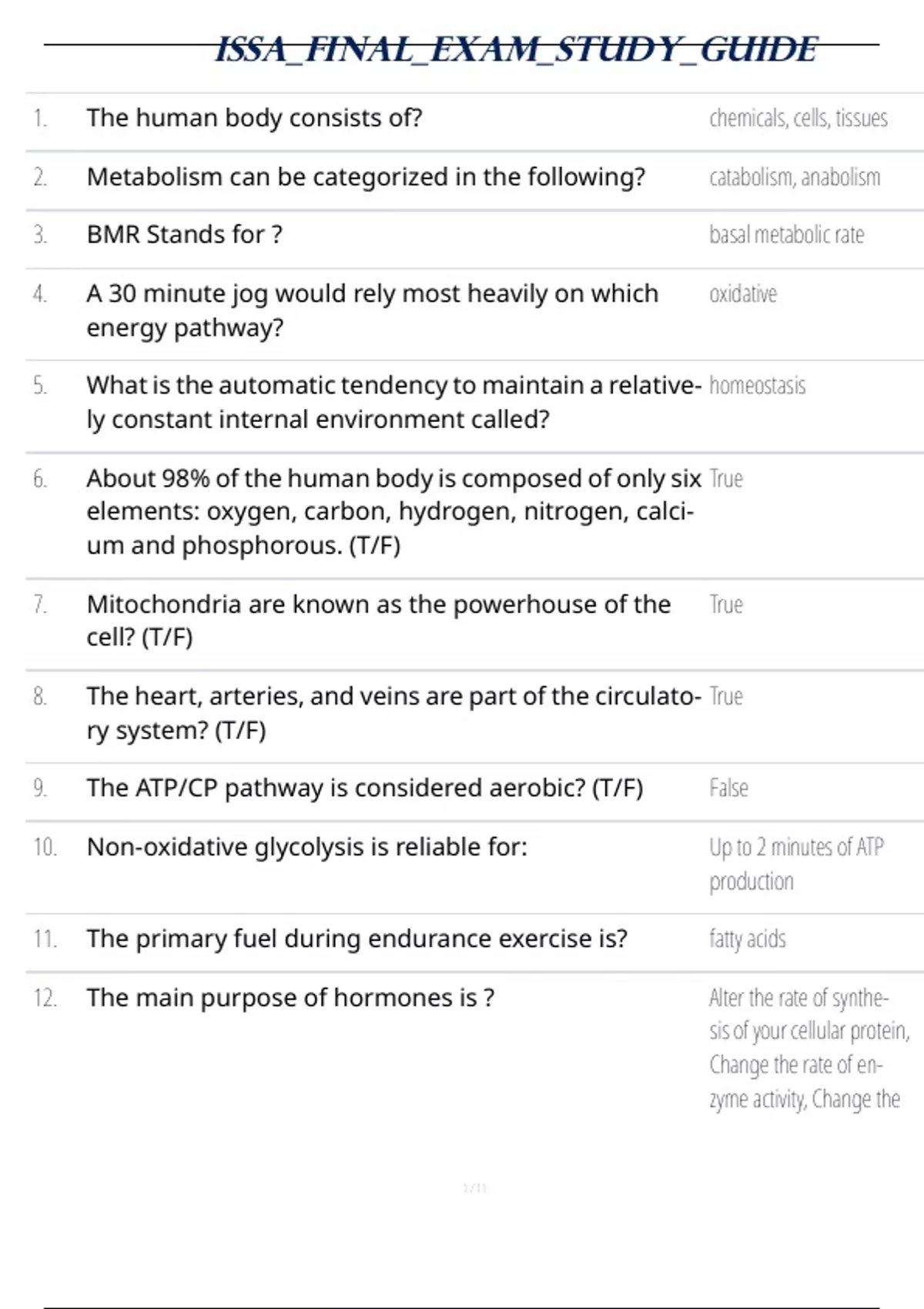Click the 'False' answer text
This screenshot has width=924, height=1309.
coord(728,788)
